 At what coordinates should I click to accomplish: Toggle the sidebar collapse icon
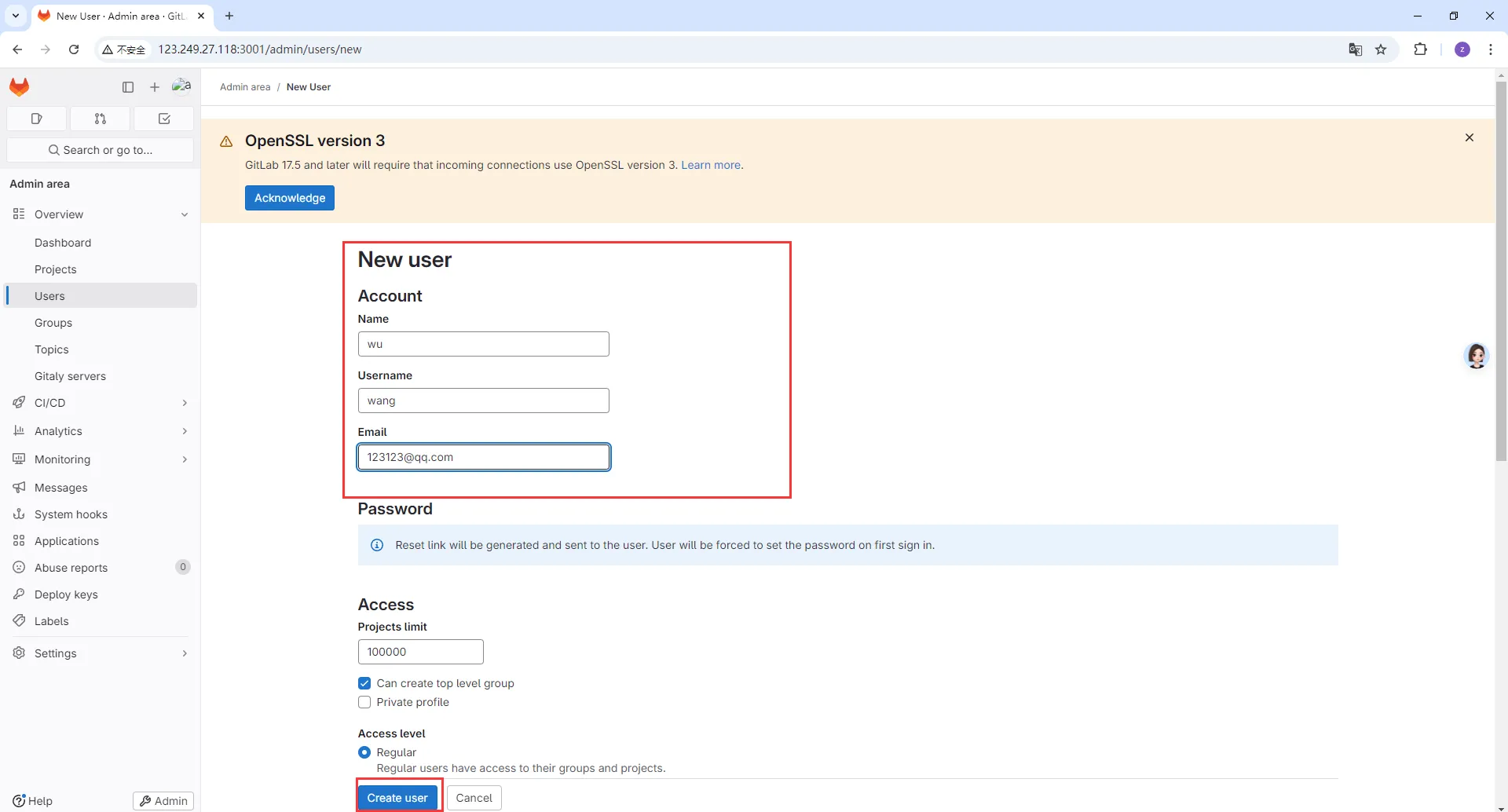128,87
